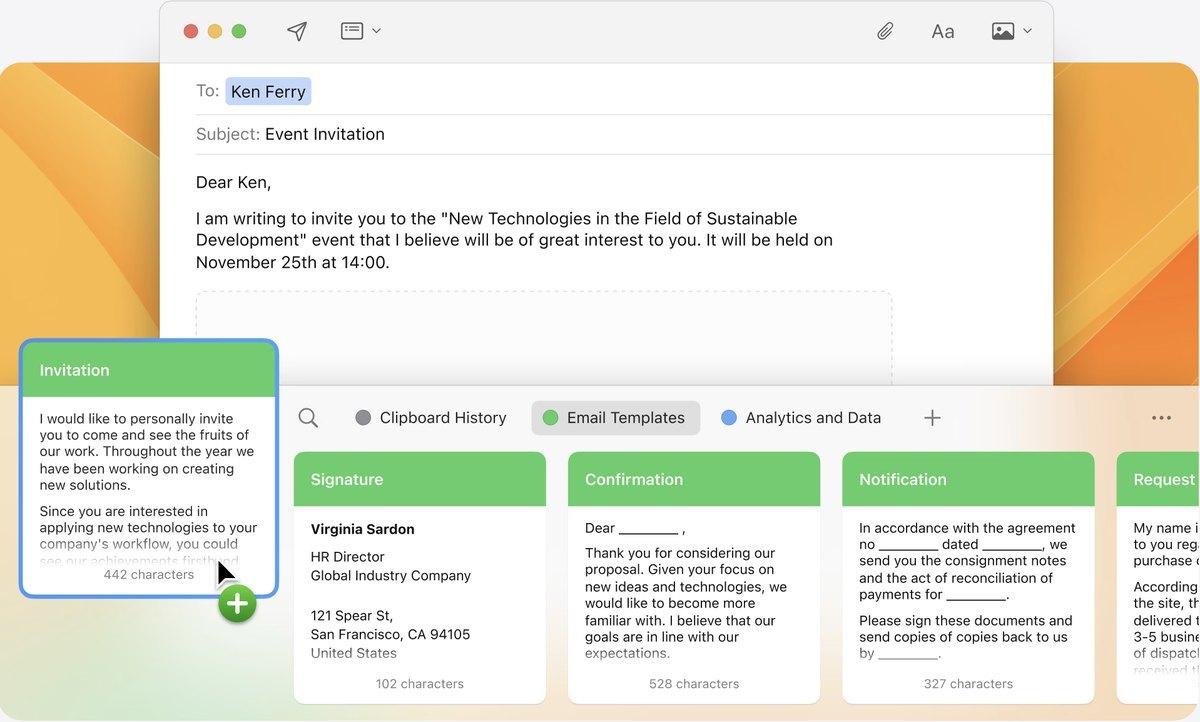1200x722 pixels.
Task: Select the Confirmation template card
Action: pos(694,580)
